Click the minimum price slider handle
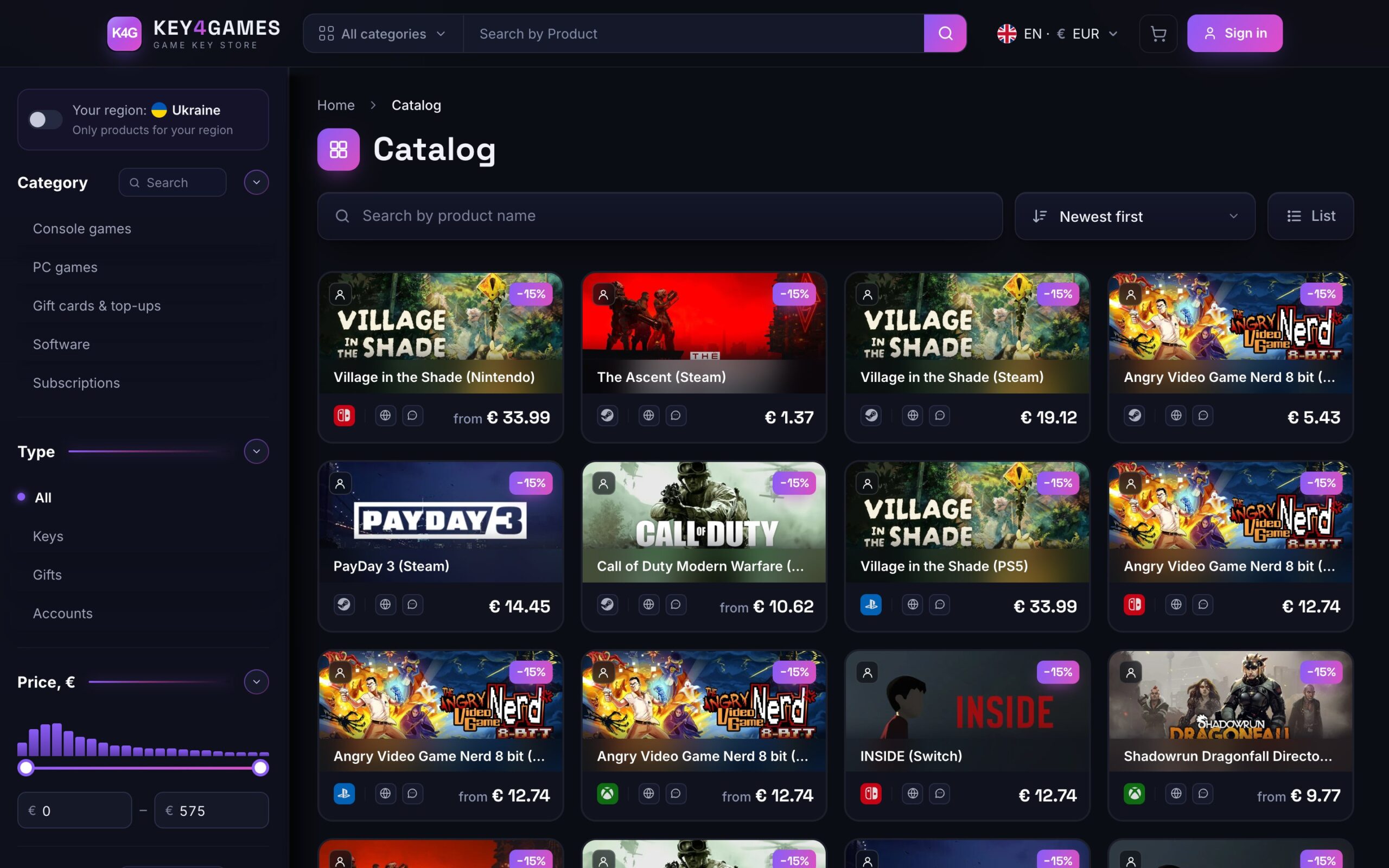 (26, 768)
